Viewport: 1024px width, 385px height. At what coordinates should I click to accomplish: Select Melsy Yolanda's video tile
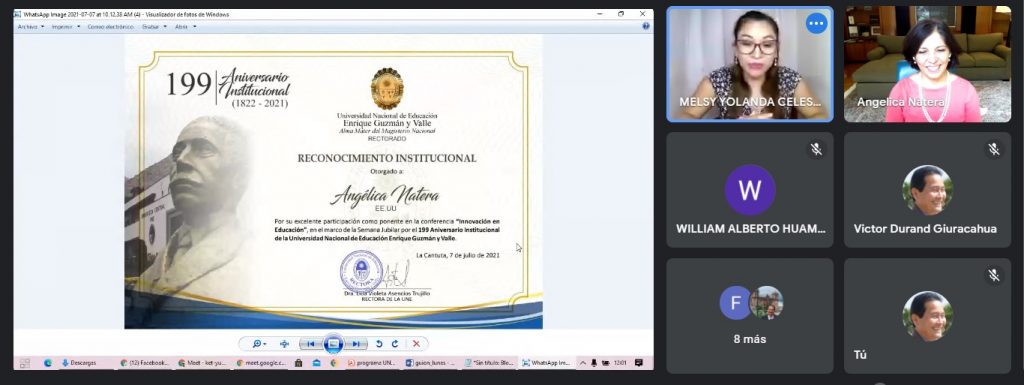750,65
